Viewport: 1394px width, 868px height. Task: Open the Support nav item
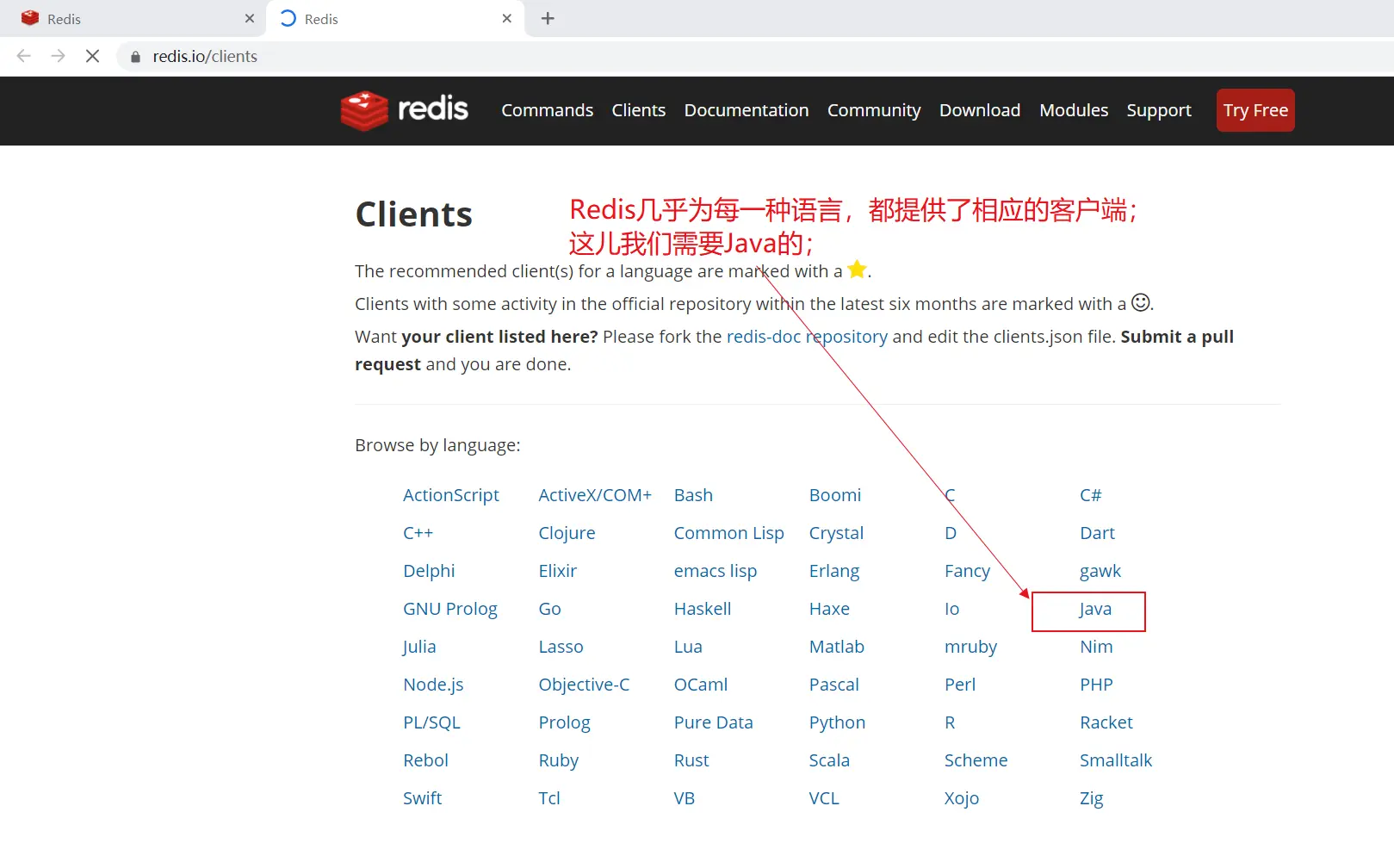[1159, 110]
